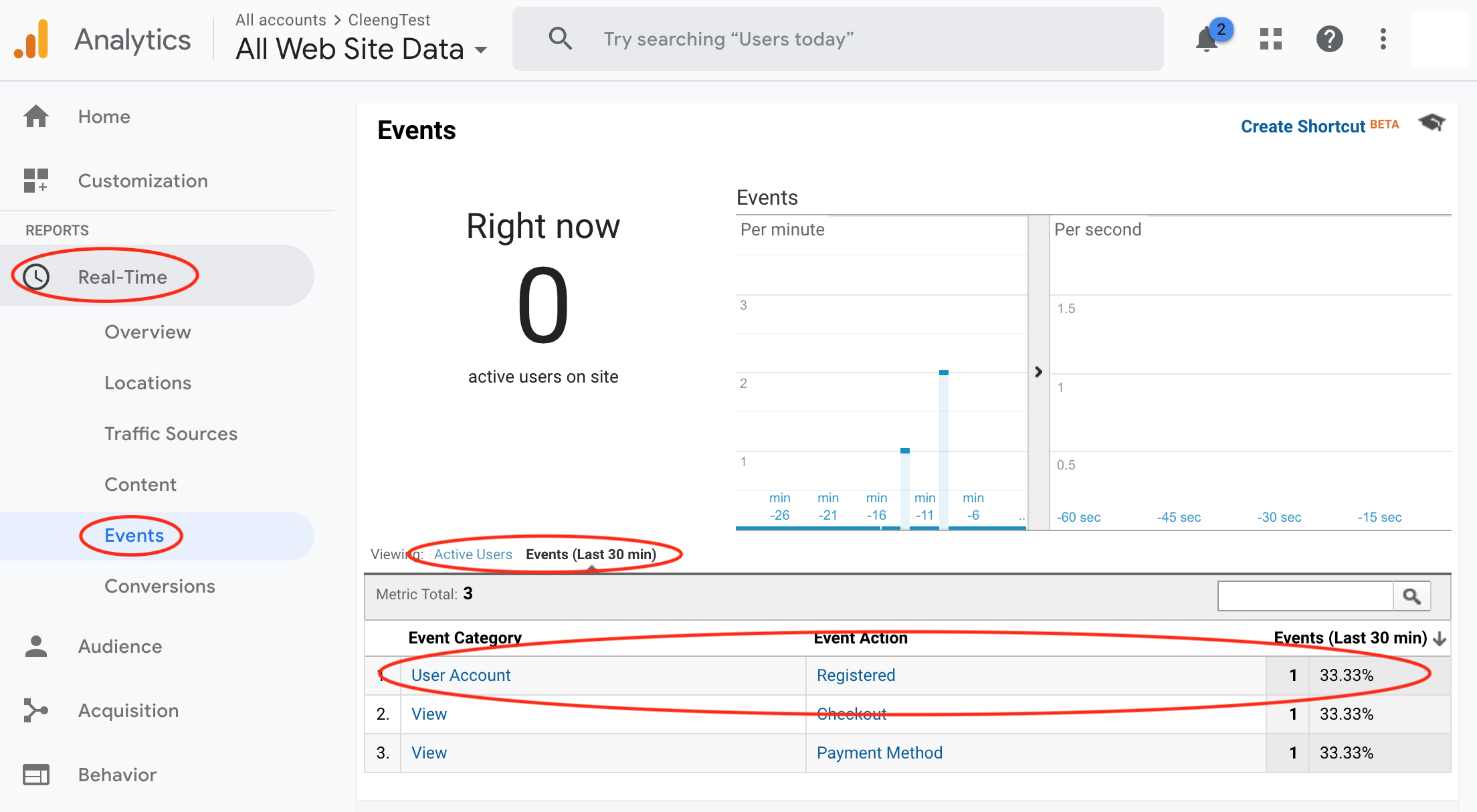Screen dimensions: 1477x812
Task: Expand the Behavior section
Action: [x=118, y=775]
